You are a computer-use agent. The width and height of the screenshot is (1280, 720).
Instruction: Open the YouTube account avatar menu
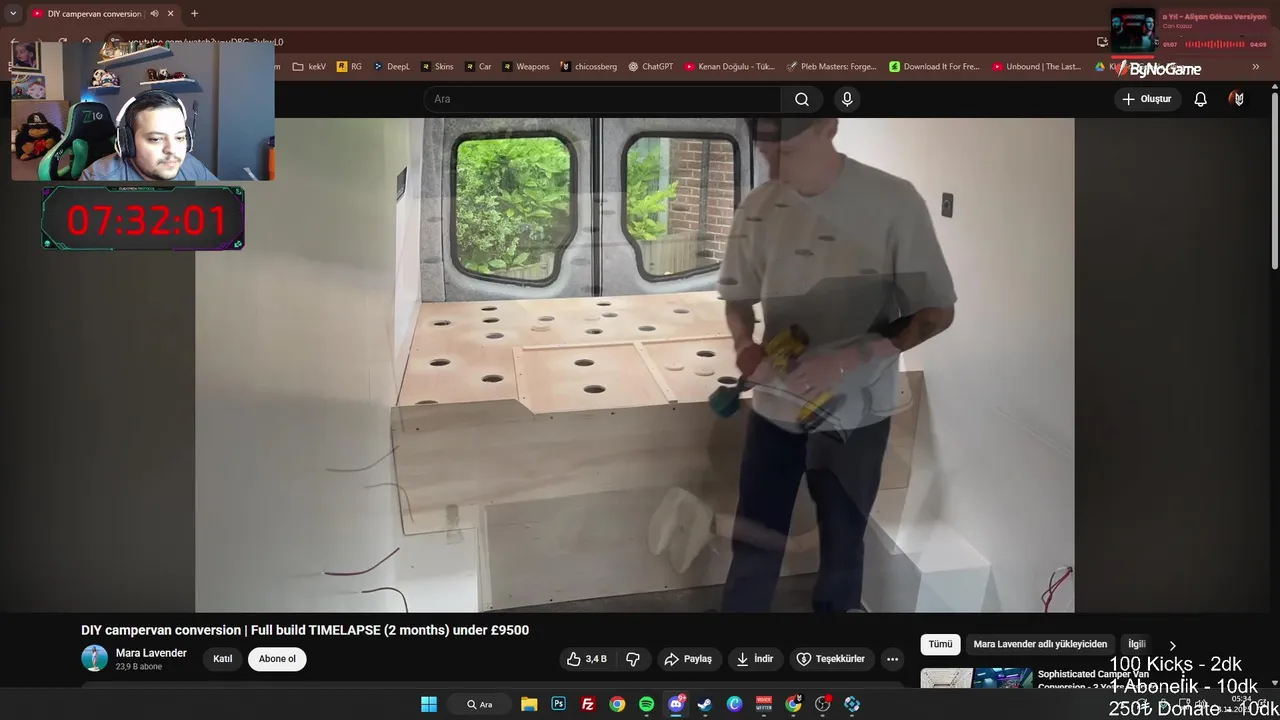click(1238, 99)
